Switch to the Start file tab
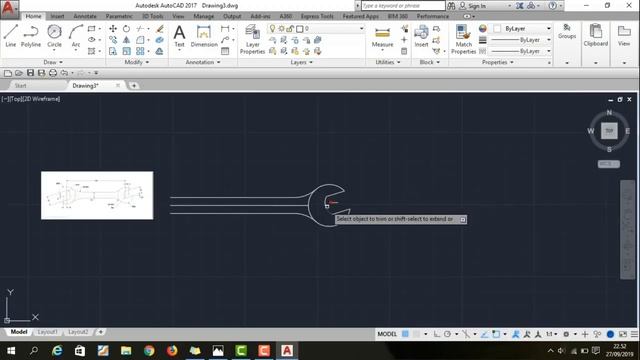 pyautogui.click(x=20, y=86)
